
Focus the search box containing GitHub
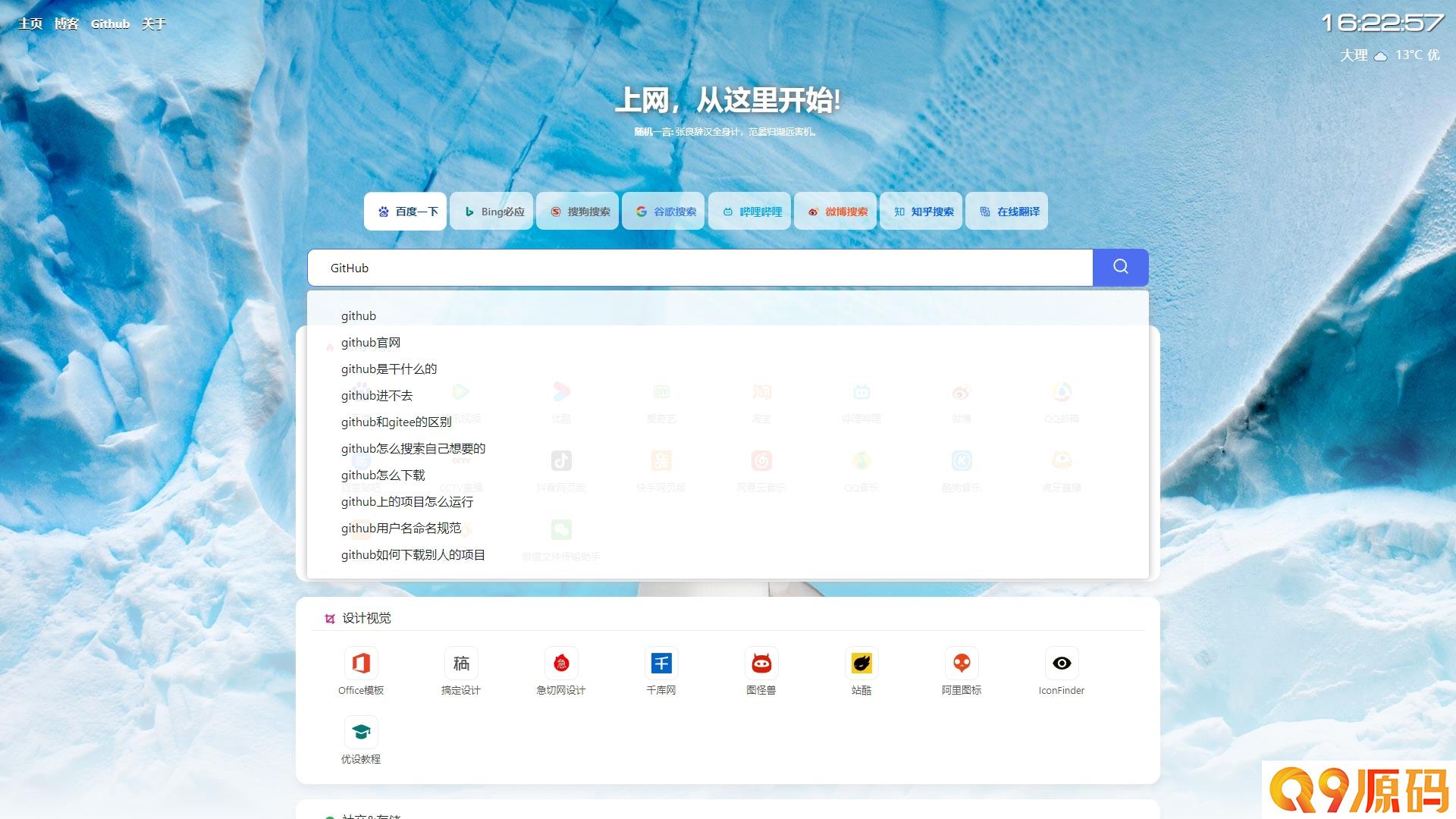tap(700, 268)
